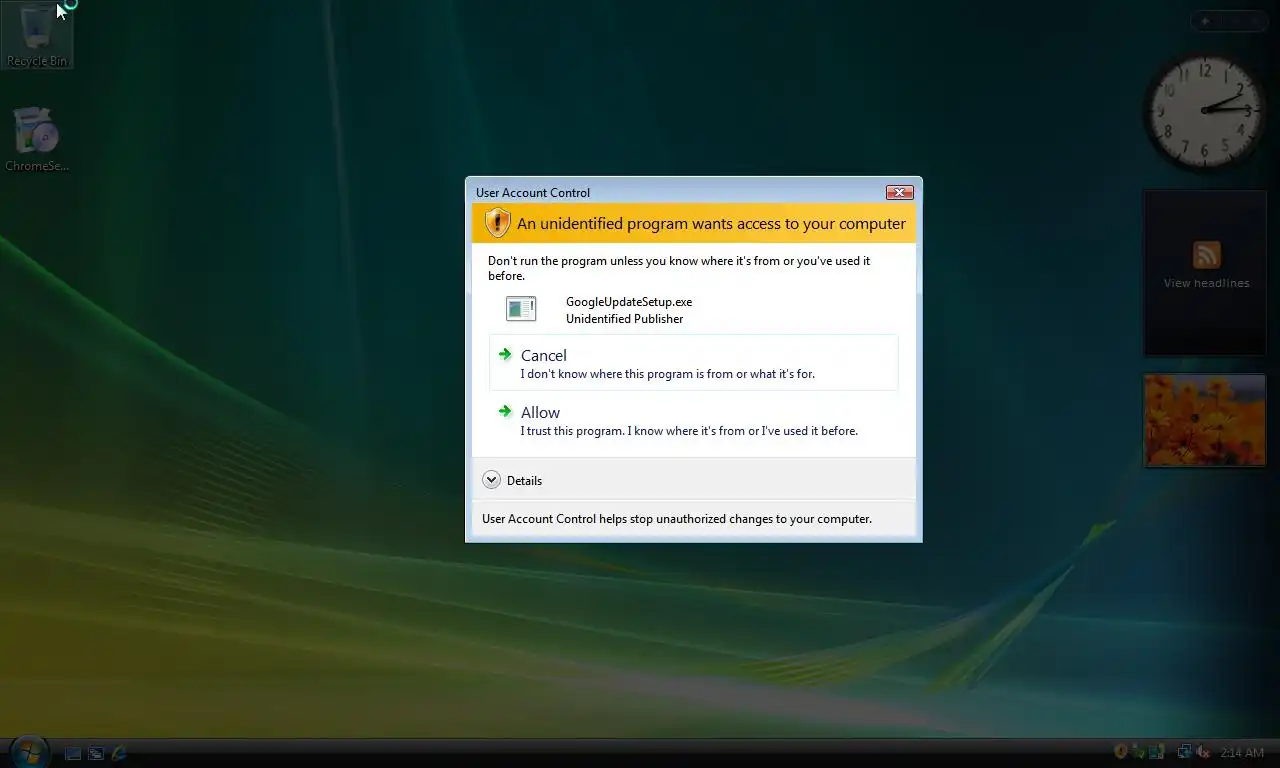Expand the Details section of the dialog
This screenshot has width=1280, height=768.
point(512,480)
